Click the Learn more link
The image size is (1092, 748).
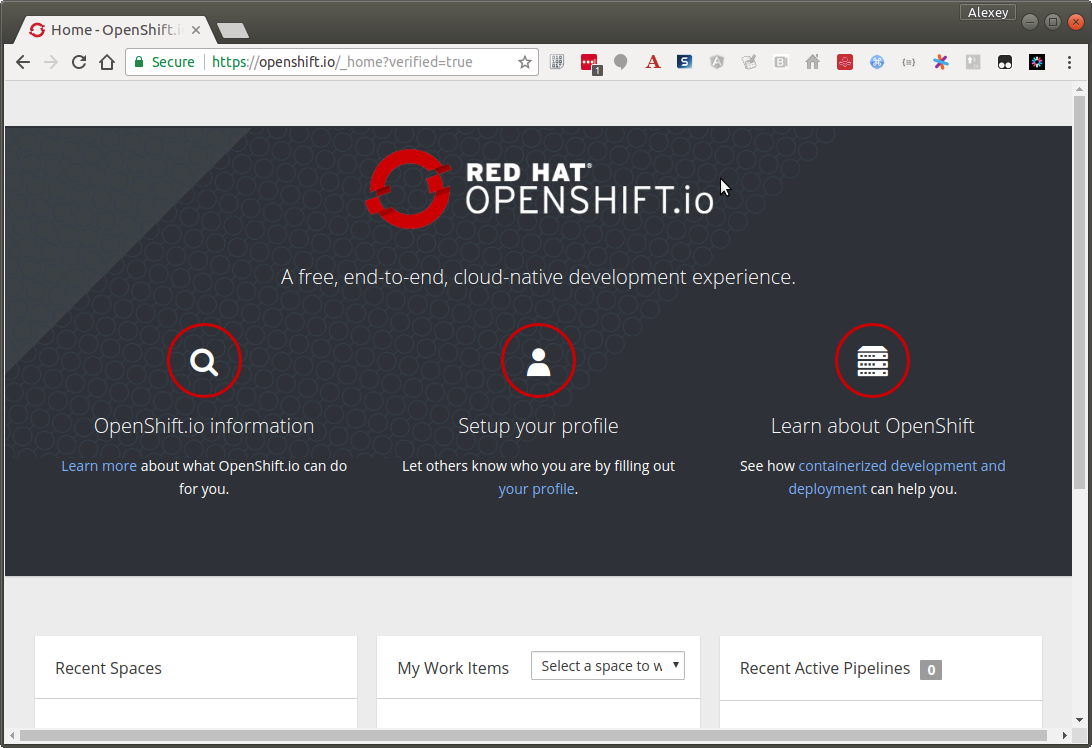98,465
